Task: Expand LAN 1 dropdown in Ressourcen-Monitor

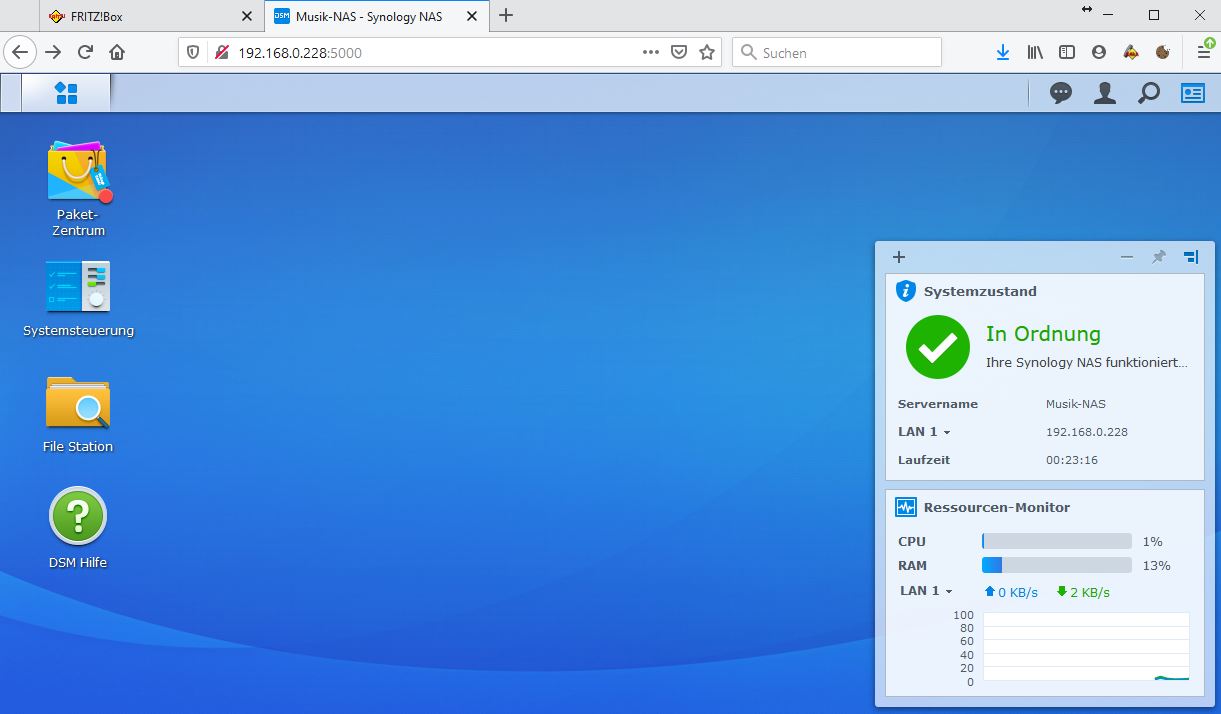Action: (x=926, y=591)
